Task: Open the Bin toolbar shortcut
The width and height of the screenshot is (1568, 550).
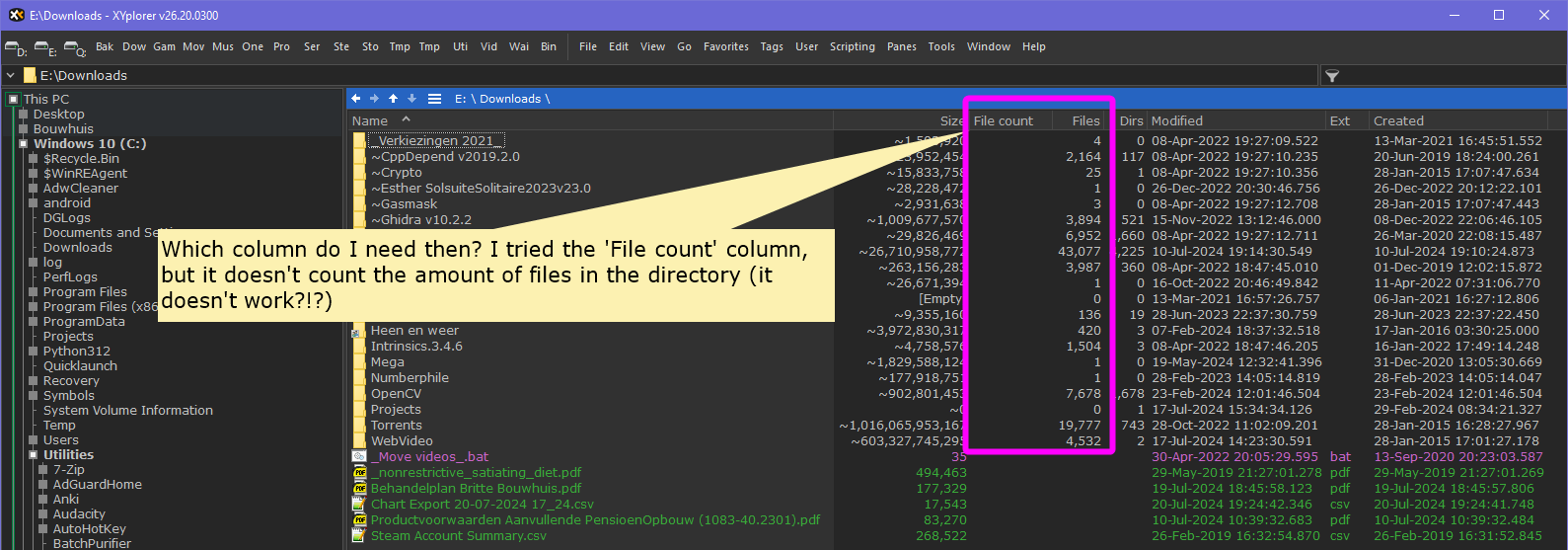Action: [549, 46]
